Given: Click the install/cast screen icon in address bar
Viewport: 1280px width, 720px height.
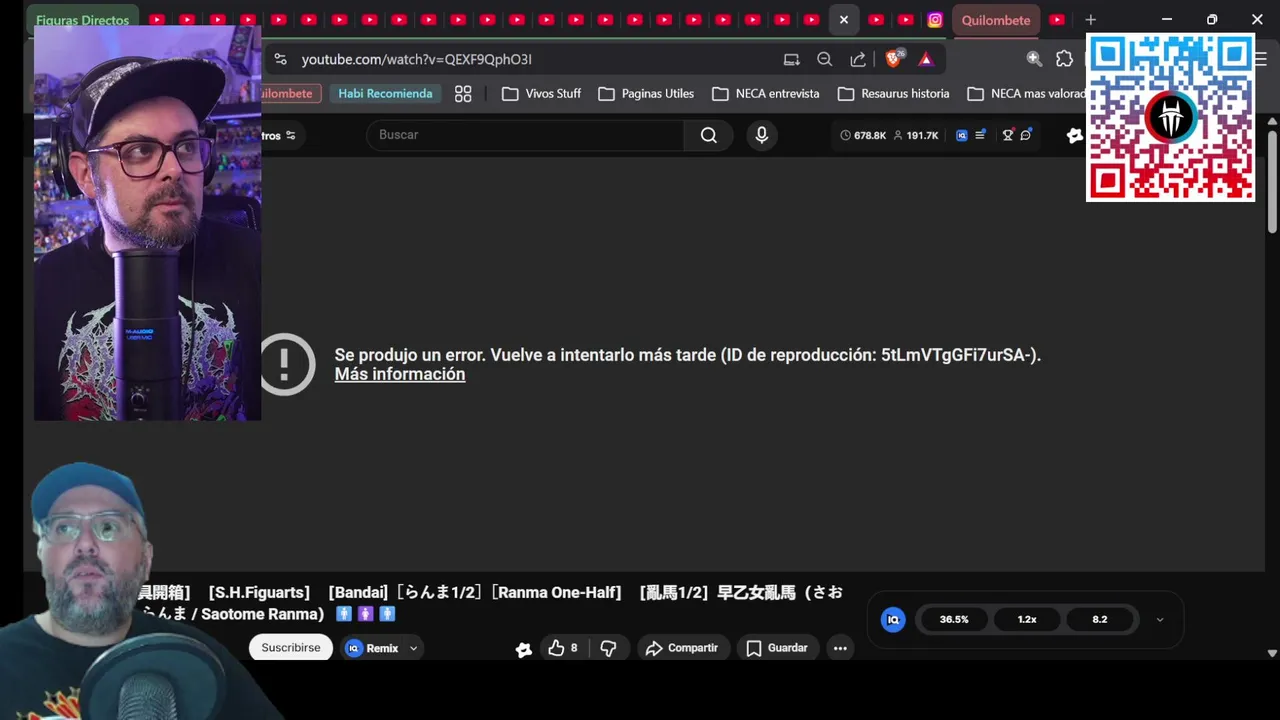Looking at the screenshot, I should pyautogui.click(x=792, y=59).
